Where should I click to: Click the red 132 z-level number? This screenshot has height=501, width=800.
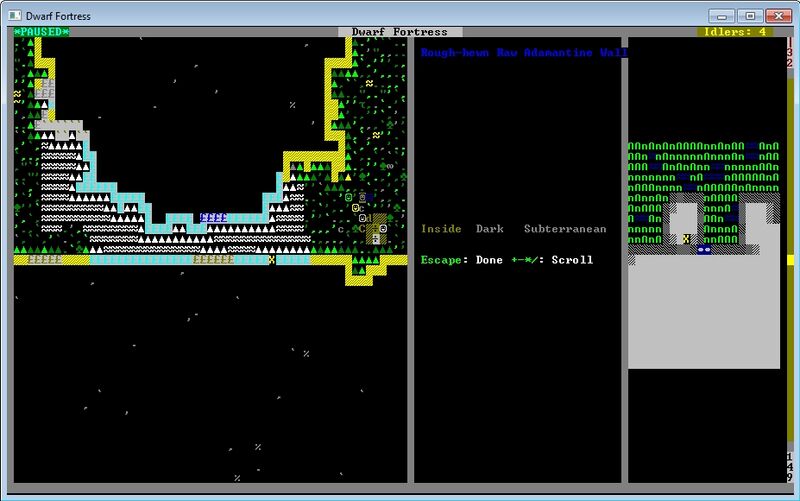[790, 53]
